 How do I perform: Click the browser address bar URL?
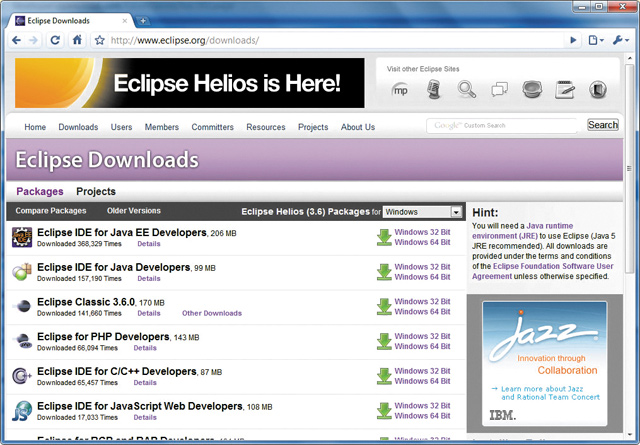185,40
